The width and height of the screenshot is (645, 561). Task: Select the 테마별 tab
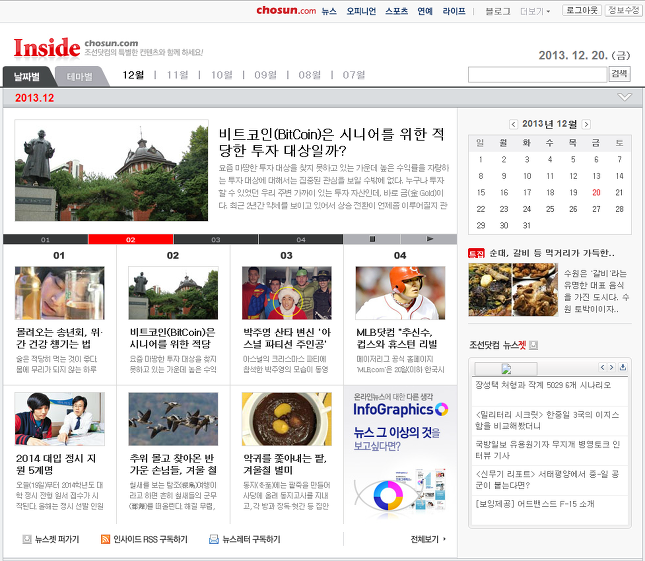coord(80,76)
